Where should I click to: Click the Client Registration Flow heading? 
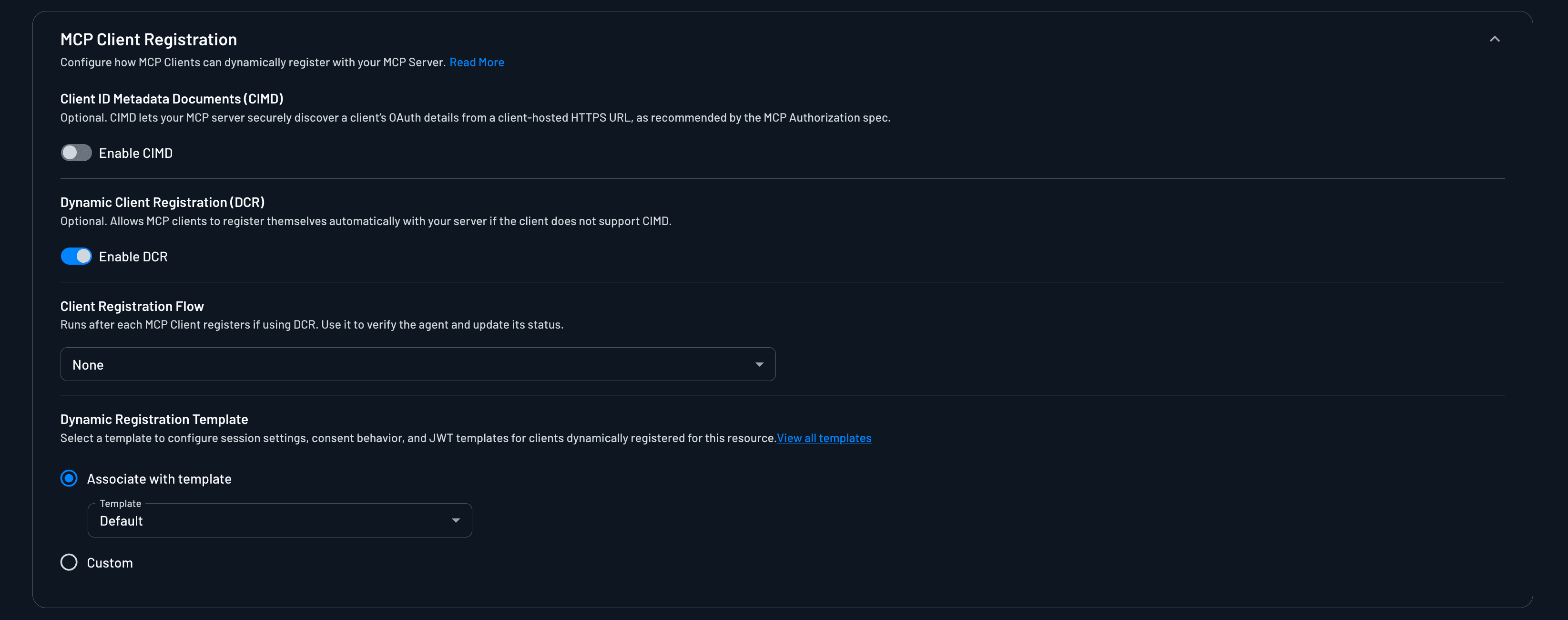132,306
